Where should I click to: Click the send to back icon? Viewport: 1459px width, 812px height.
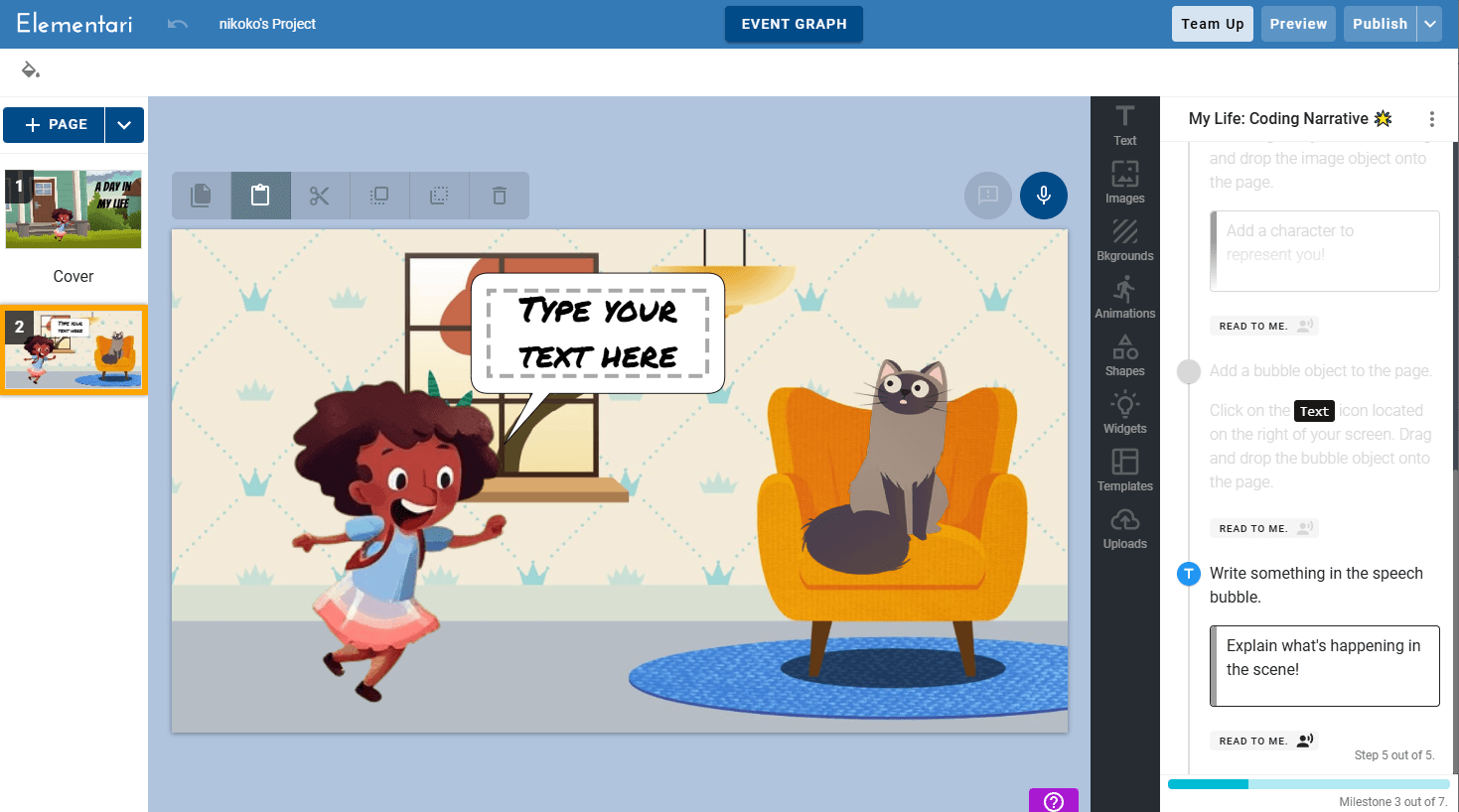coord(439,196)
